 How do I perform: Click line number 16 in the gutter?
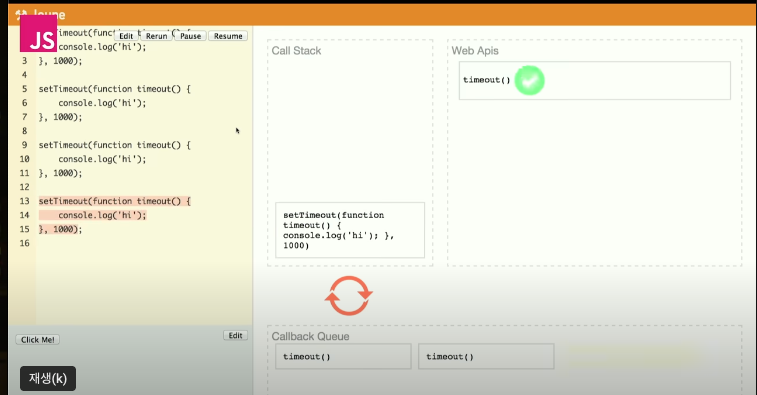coord(25,243)
